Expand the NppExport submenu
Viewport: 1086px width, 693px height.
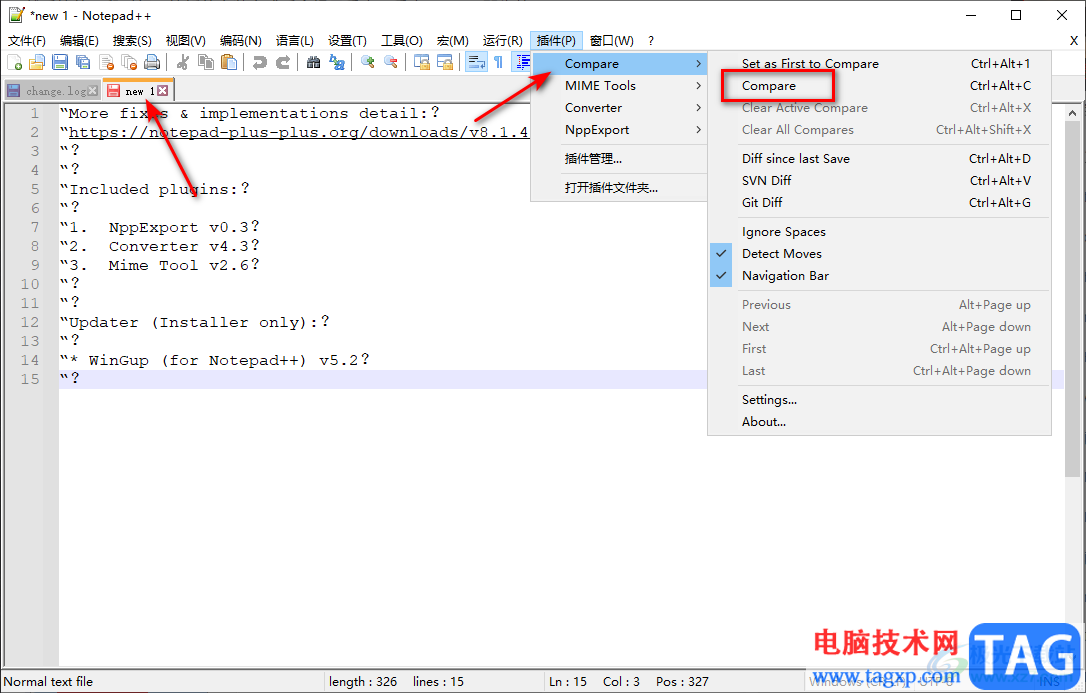[x=619, y=130]
